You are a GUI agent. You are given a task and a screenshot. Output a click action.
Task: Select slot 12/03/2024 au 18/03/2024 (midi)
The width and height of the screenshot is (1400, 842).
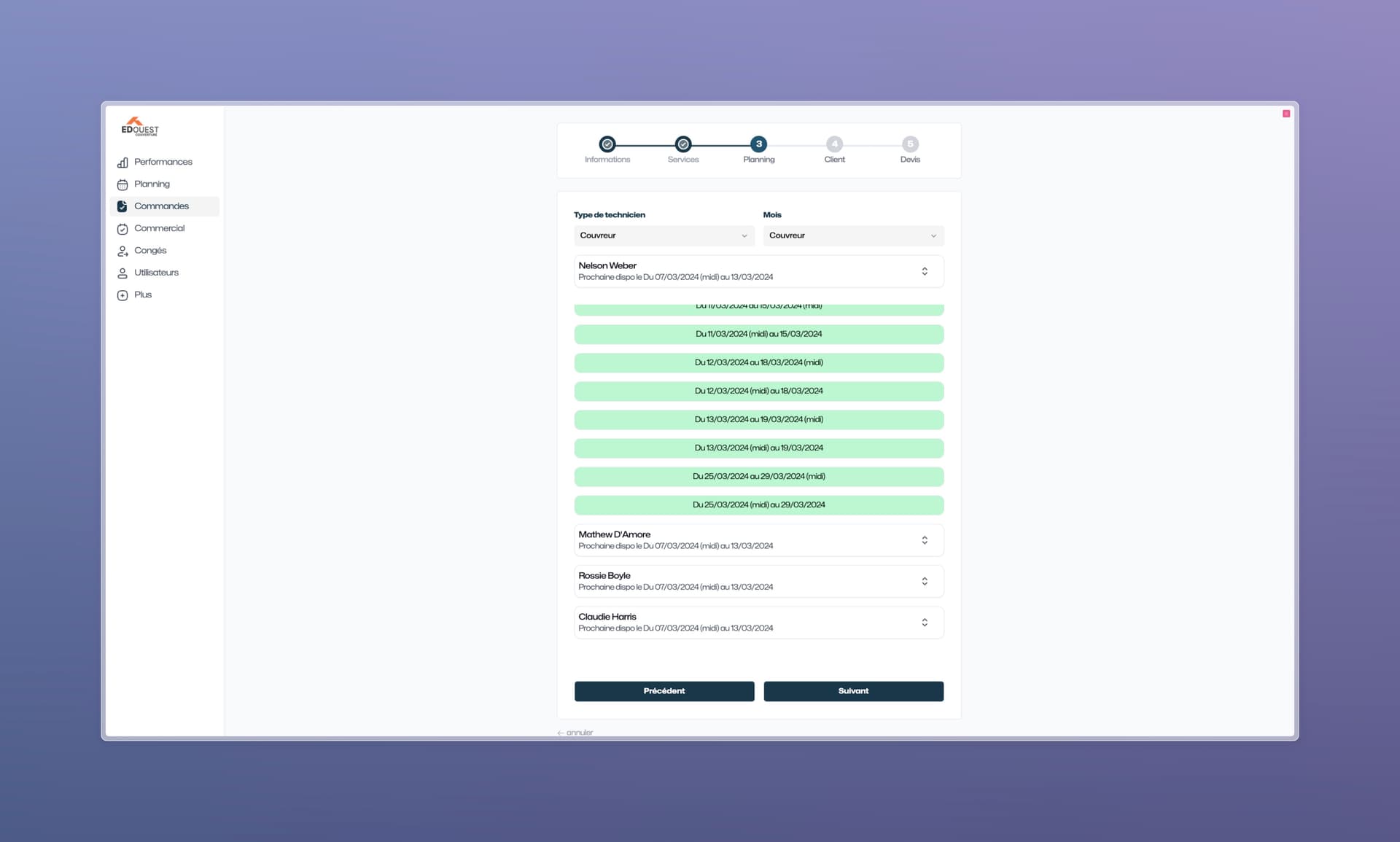(758, 362)
